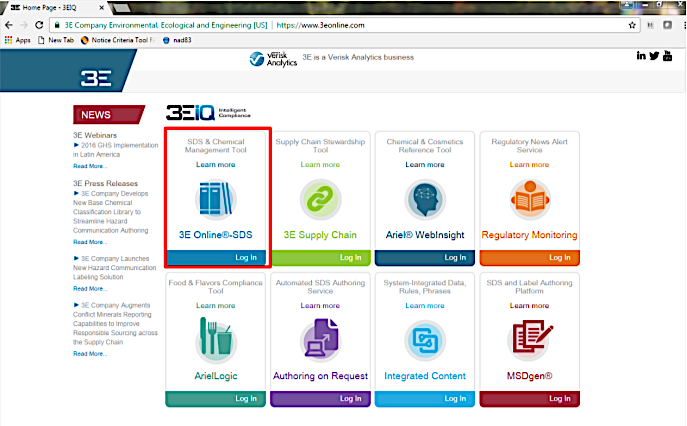The height and width of the screenshot is (426, 687).
Task: Open the New Tab bookmark
Action: (56, 40)
